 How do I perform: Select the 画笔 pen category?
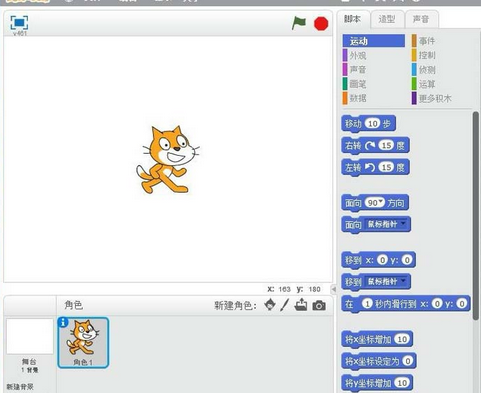(355, 84)
